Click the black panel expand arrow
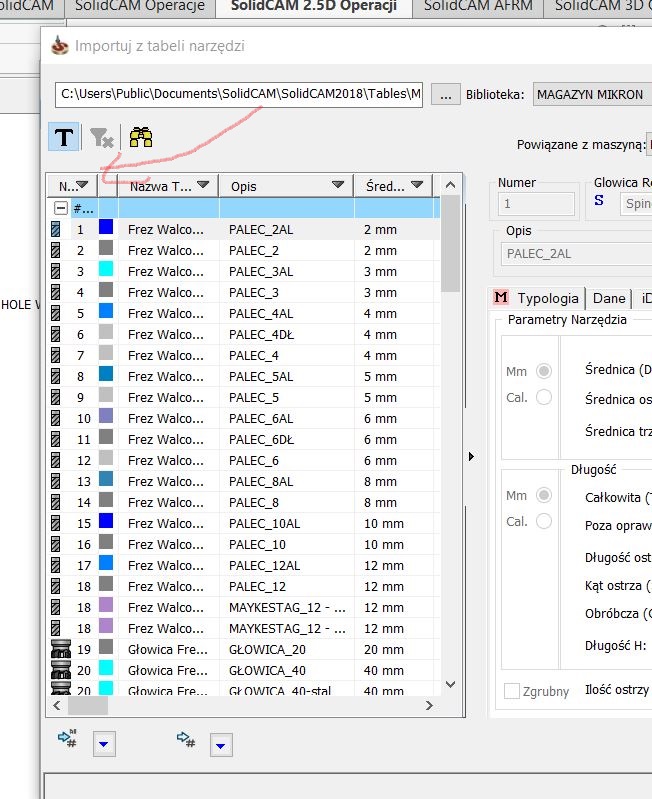This screenshot has width=652, height=799. (471, 457)
